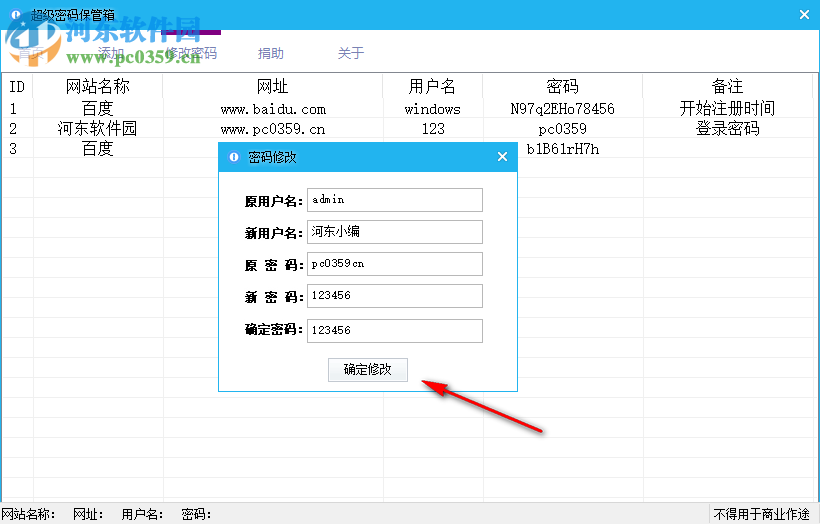Select the 百度 cell in row 3

click(98, 149)
